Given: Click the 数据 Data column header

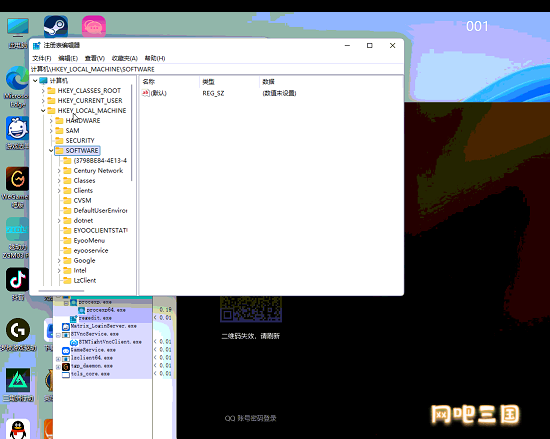Looking at the screenshot, I should point(331,82).
